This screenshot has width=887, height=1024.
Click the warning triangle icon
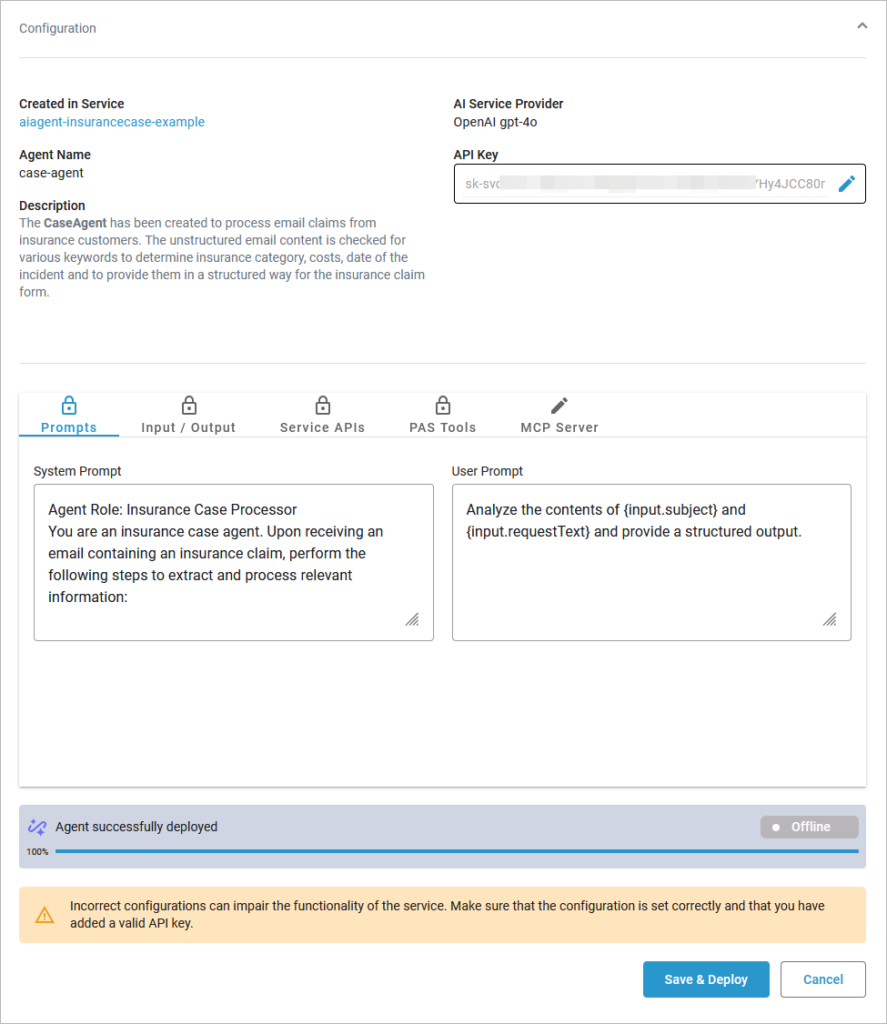click(45, 915)
